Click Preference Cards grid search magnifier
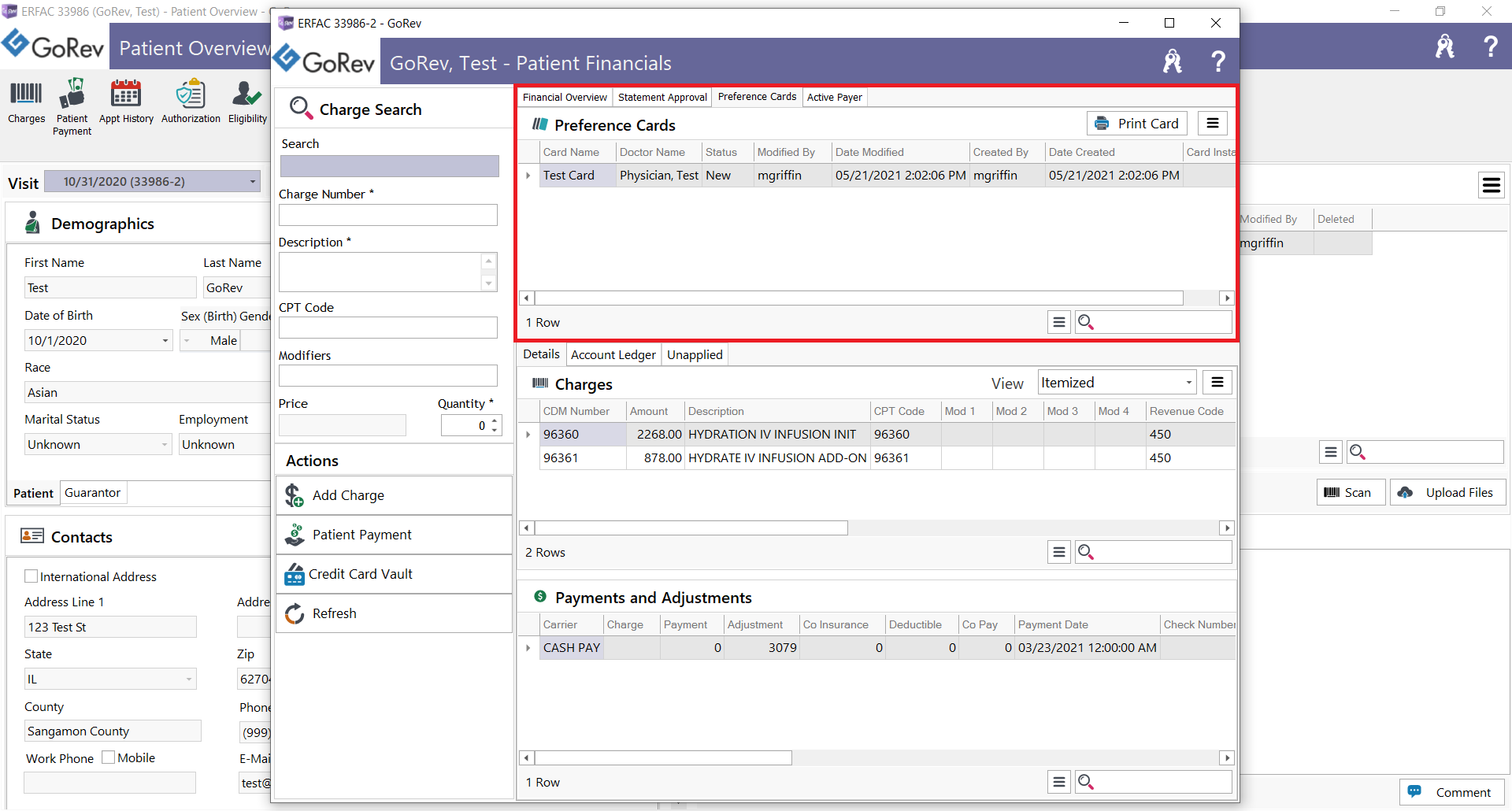This screenshot has width=1512, height=811. coord(1086,322)
